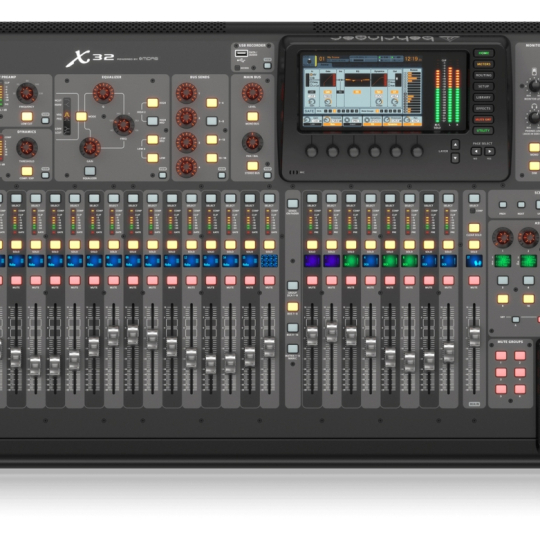This screenshot has height=540, width=540.
Task: Click the fader under the first purple scribble
Action: coord(312,336)
